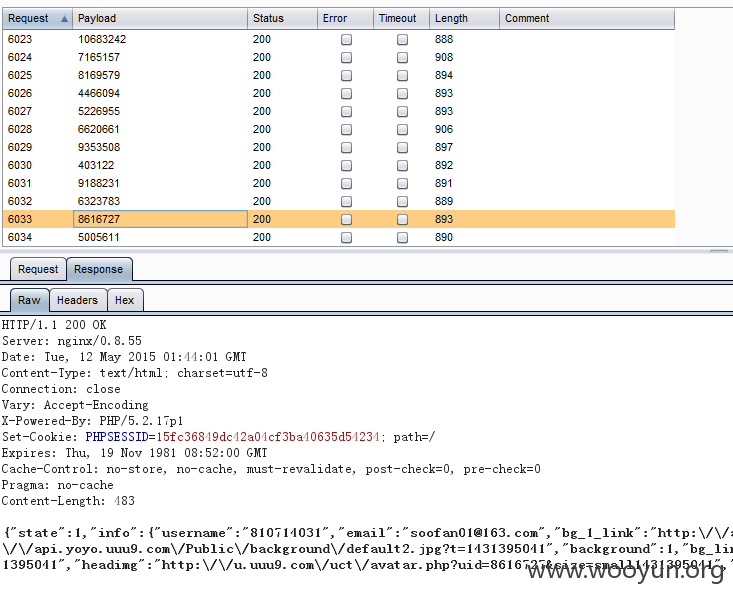Click length value 908
Viewport: 733px width, 599px height.
pyautogui.click(x=444, y=58)
